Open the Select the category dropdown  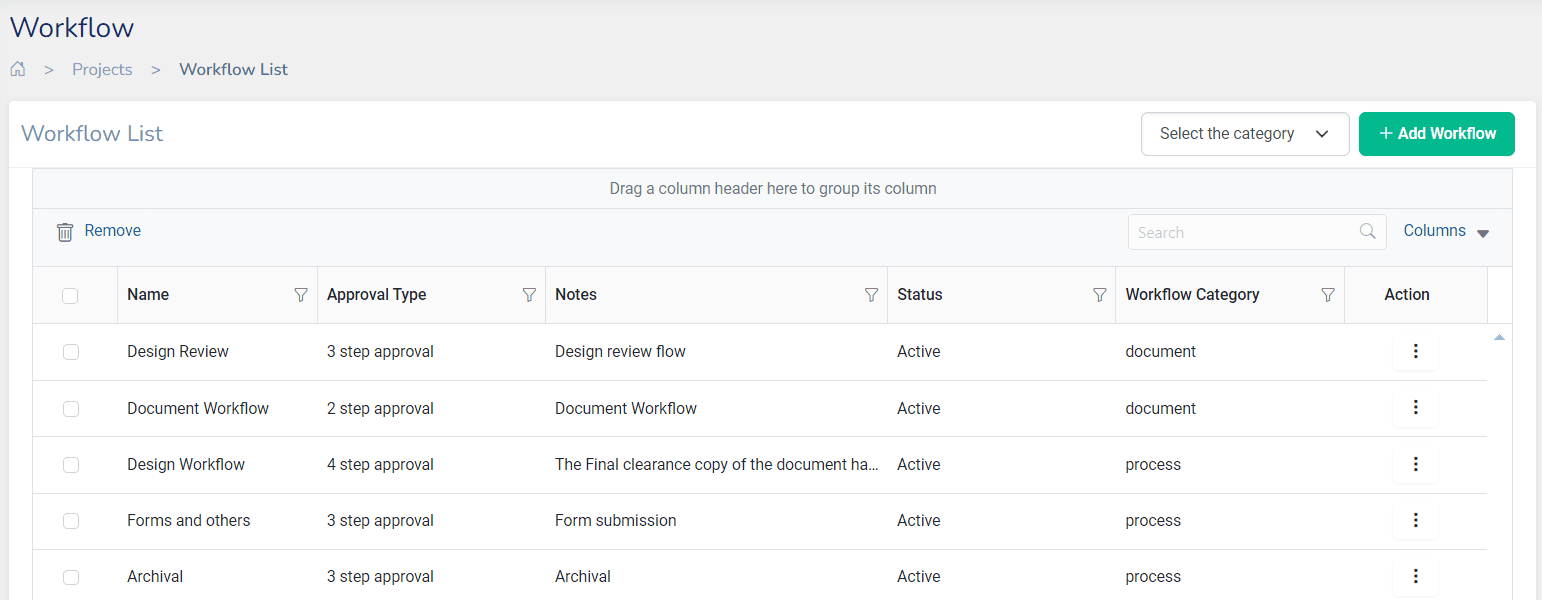point(1244,134)
